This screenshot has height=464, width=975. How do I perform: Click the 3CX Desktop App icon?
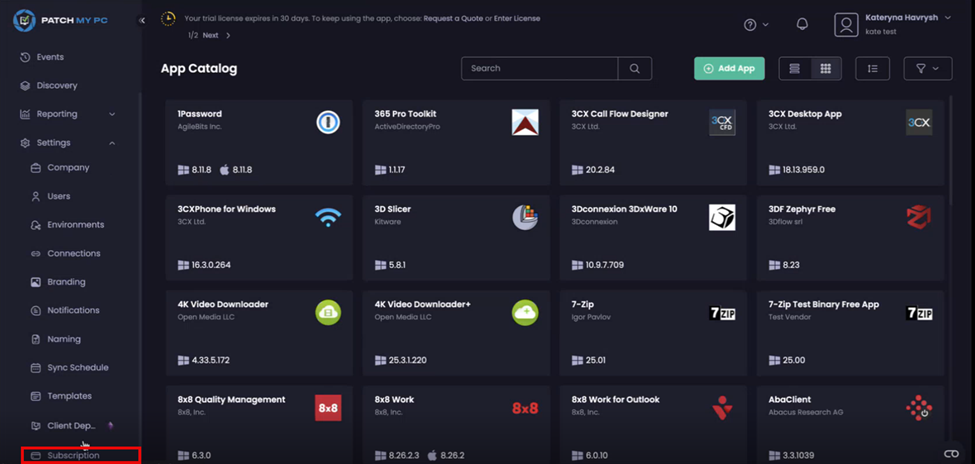tap(919, 122)
